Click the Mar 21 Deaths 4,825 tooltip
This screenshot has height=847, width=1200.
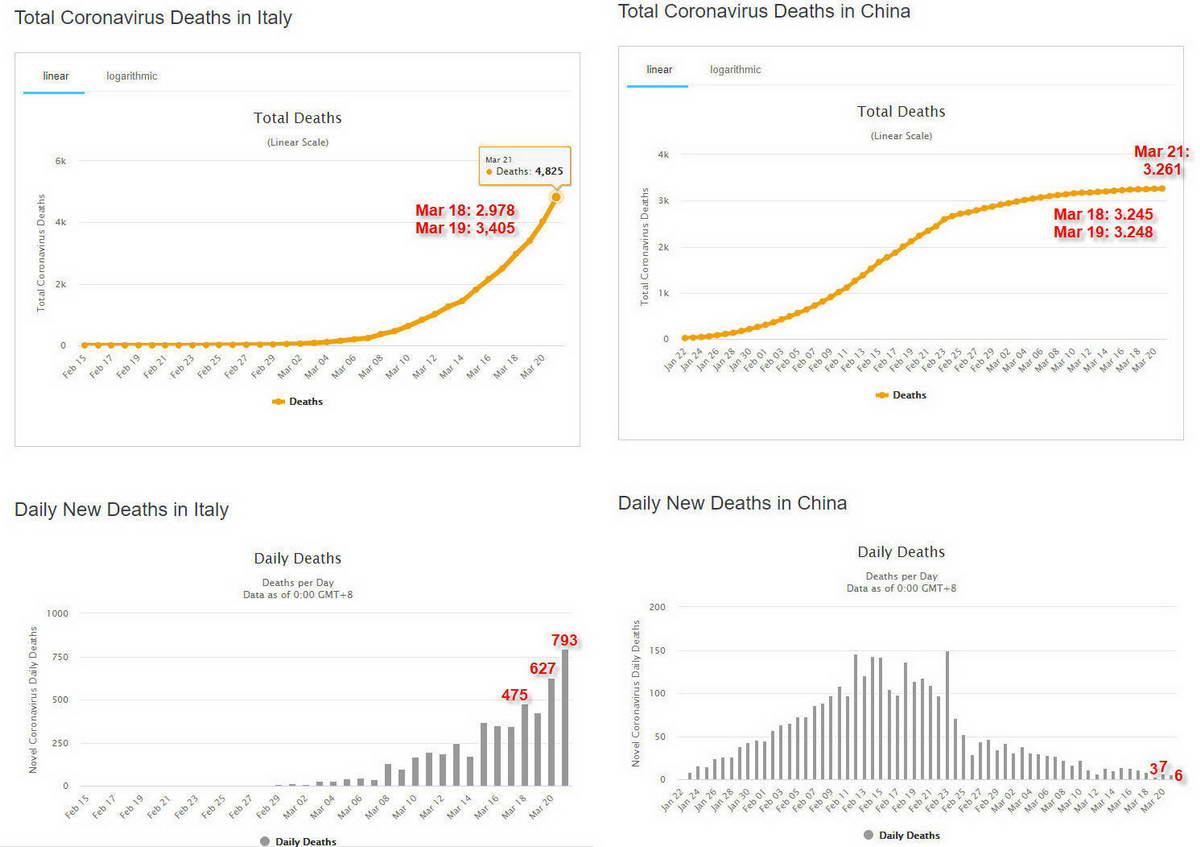[x=524, y=166]
